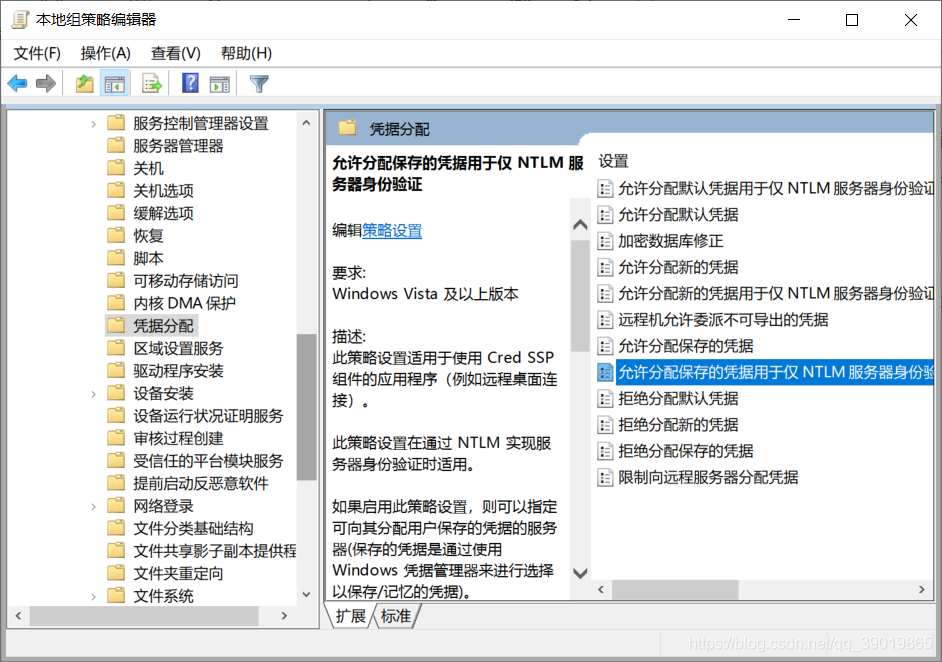Click the app icon in the title bar
Screen dimensions: 942x662
(20, 19)
